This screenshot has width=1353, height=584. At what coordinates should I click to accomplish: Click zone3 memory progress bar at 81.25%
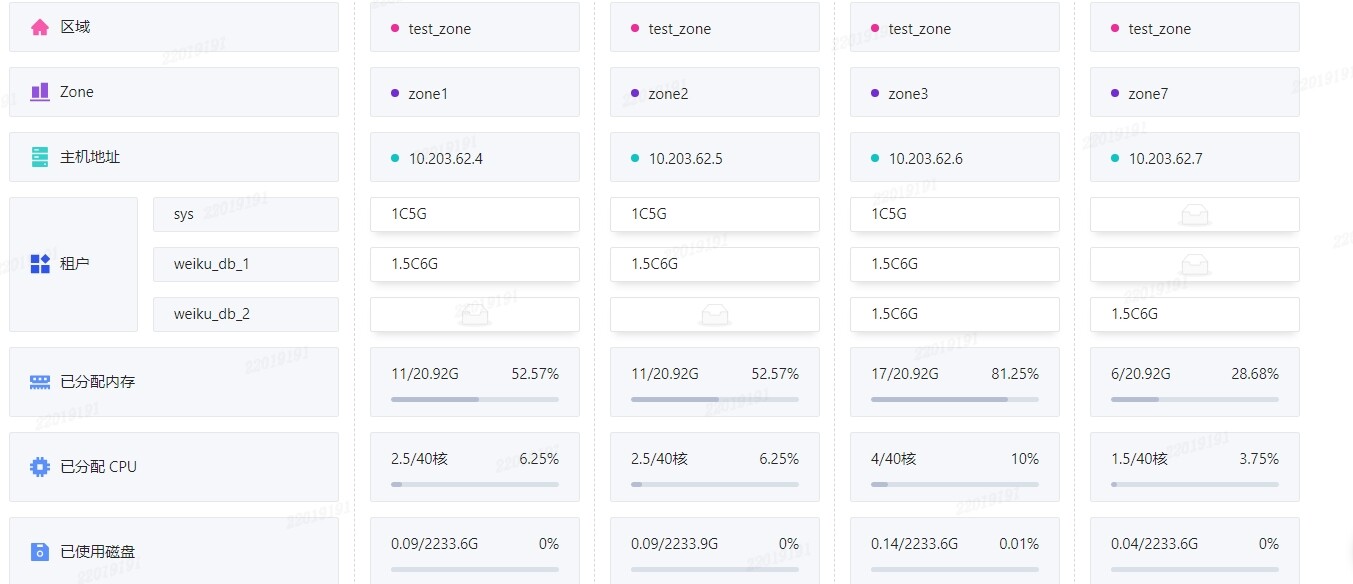pos(955,399)
